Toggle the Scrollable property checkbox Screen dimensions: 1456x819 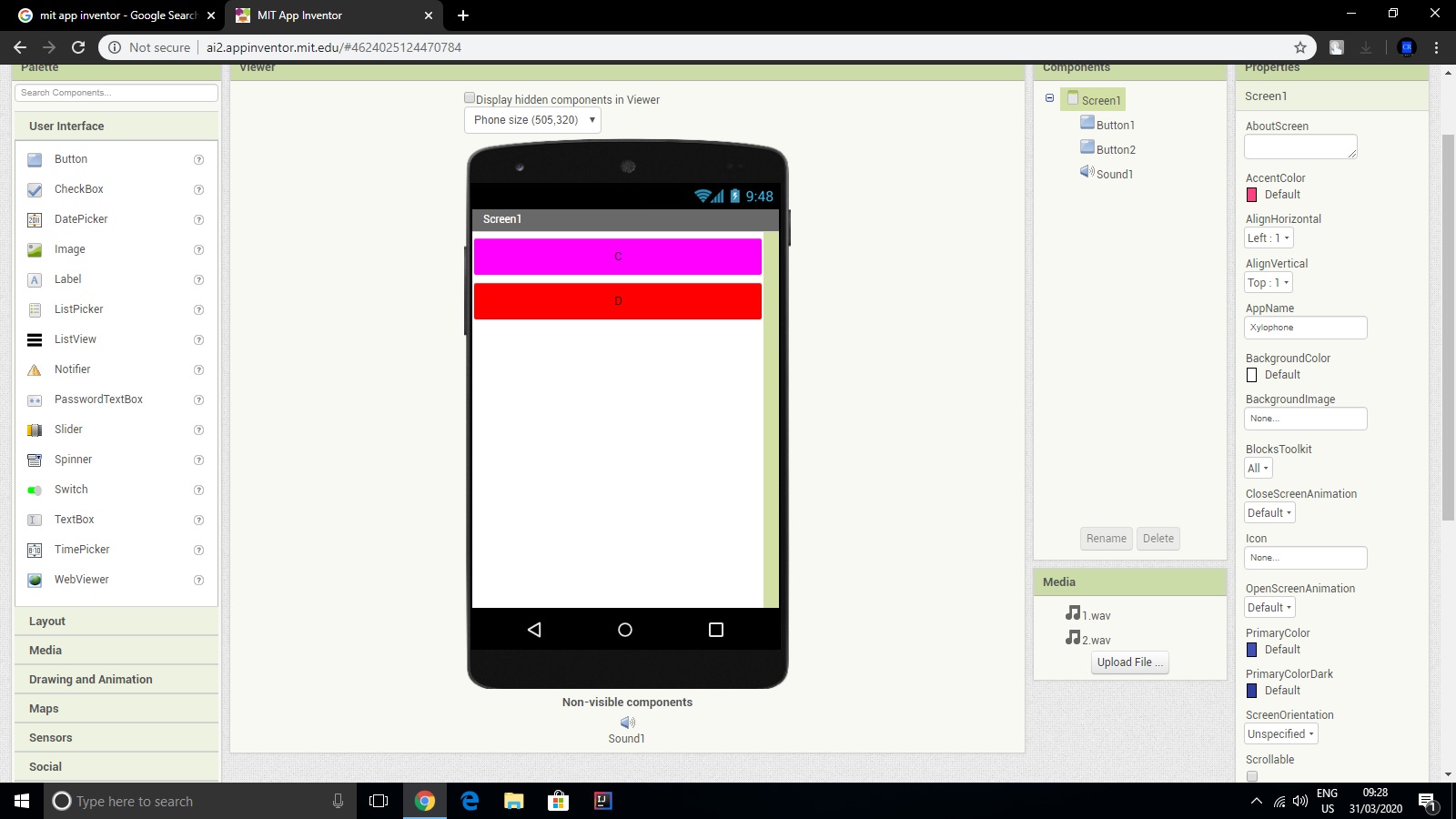[1253, 775]
